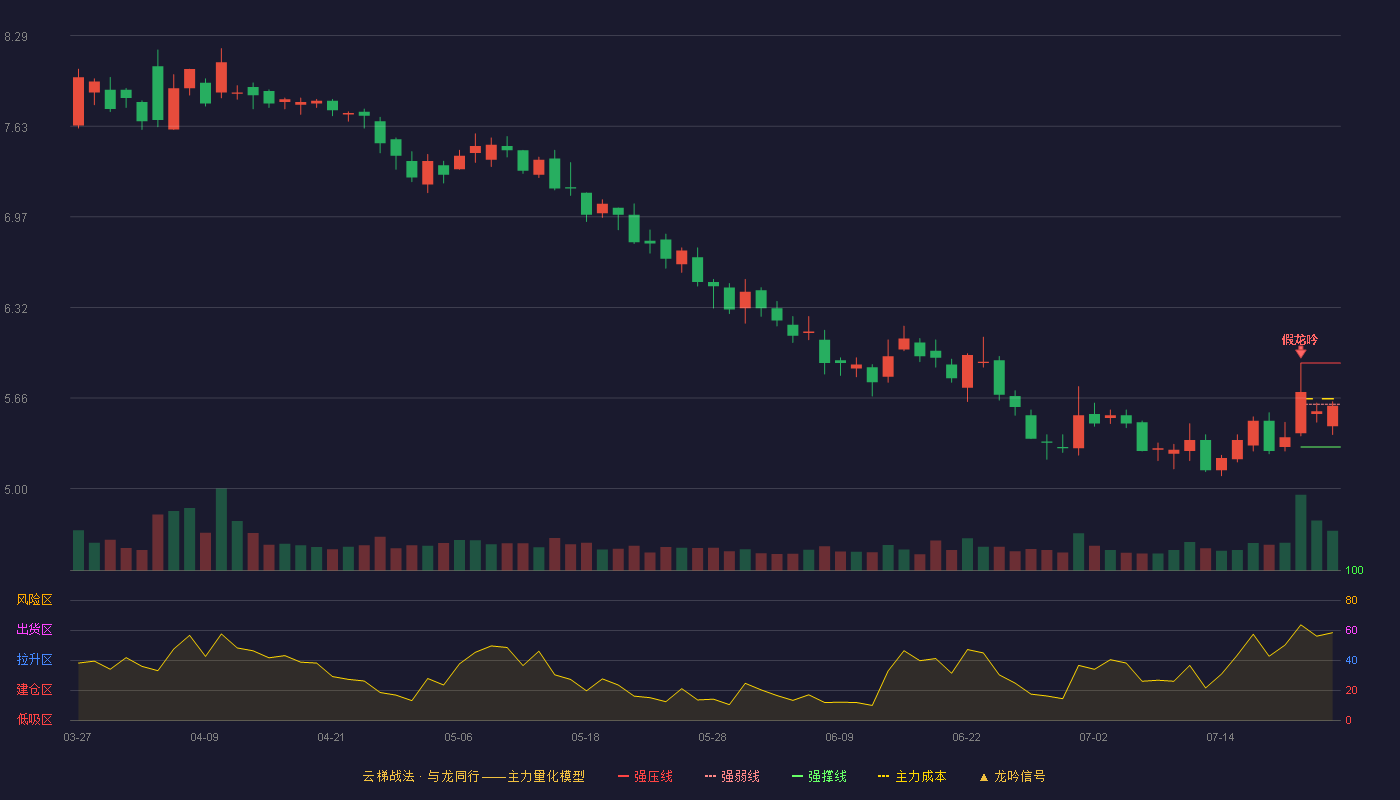Toggle the 龙吟信号 legend entry
The height and width of the screenshot is (800, 1400).
coord(1012,776)
